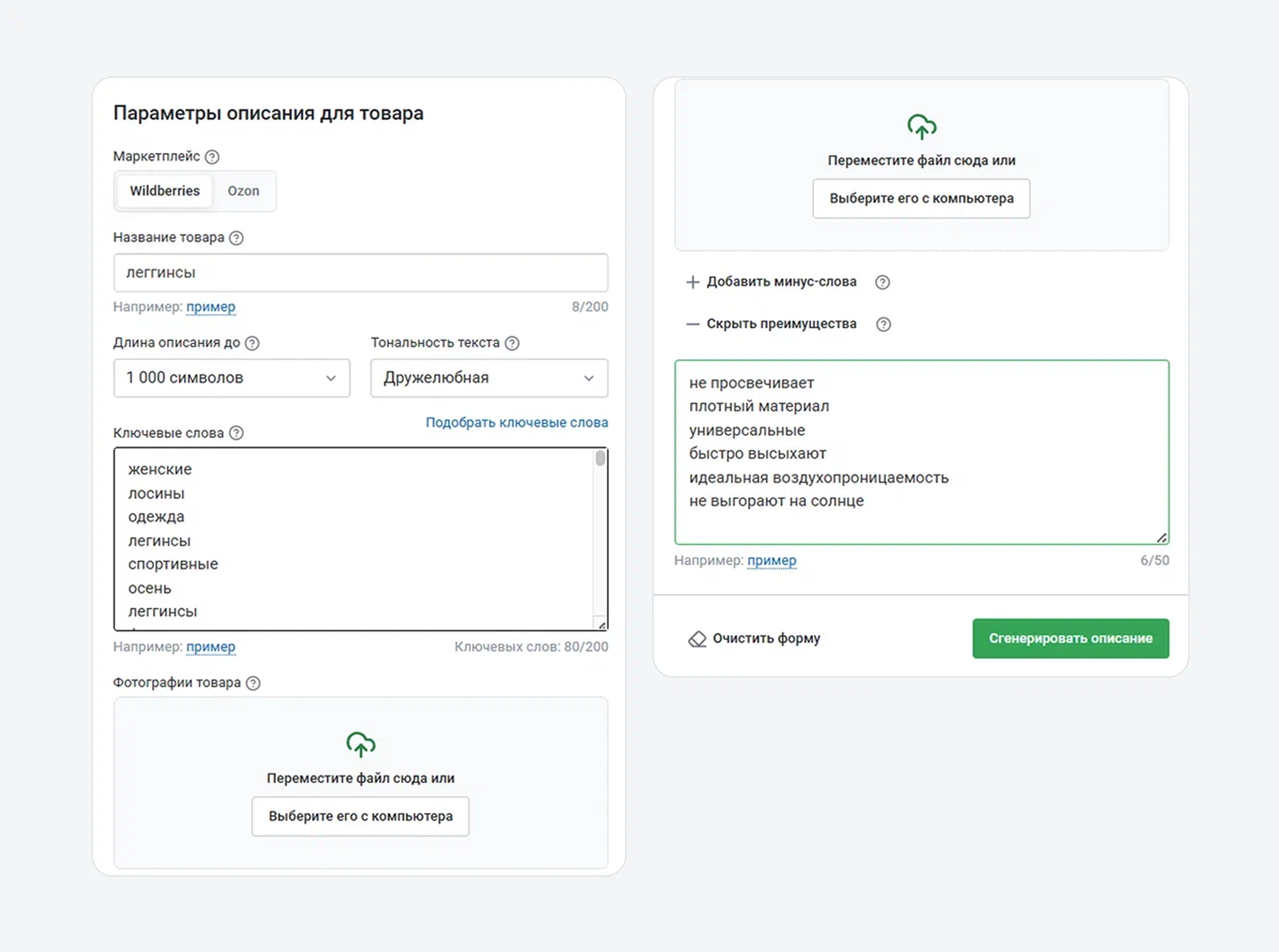This screenshot has width=1279, height=952.
Task: Click help icon next to Маркетплейс label
Action: coord(212,157)
